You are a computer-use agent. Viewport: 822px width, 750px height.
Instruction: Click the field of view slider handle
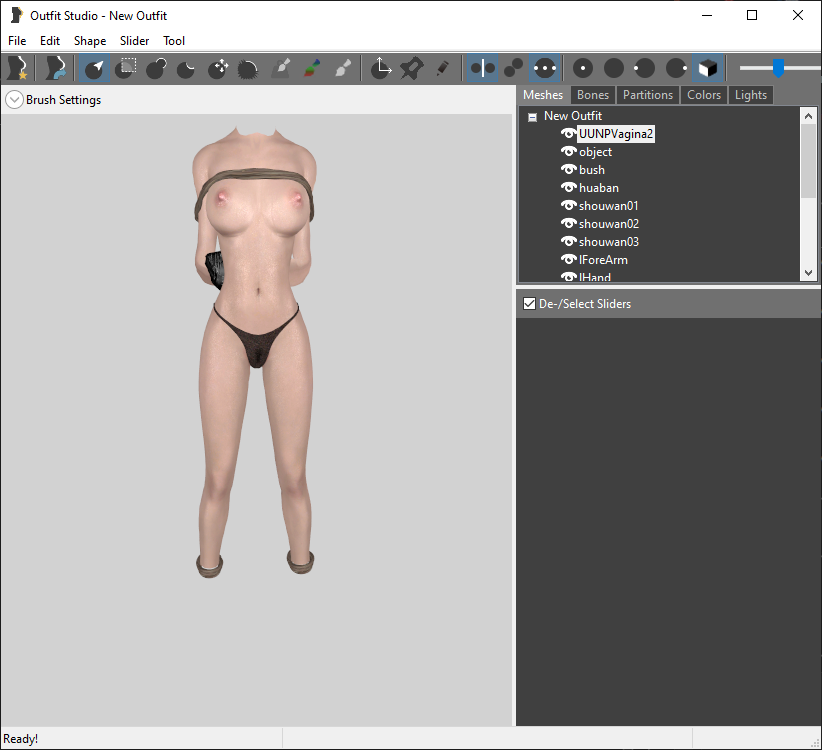[778, 68]
